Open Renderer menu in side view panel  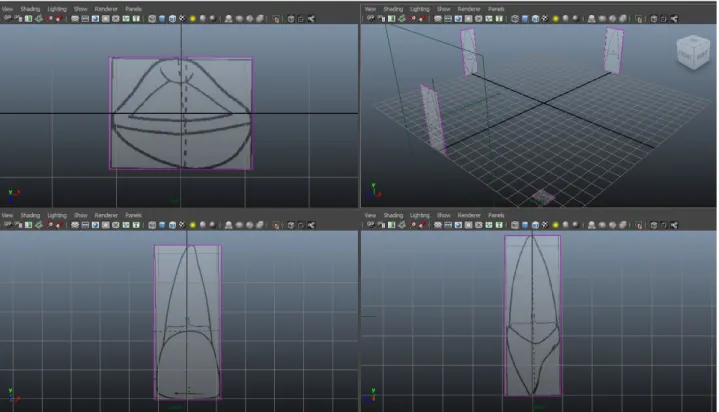469,215
